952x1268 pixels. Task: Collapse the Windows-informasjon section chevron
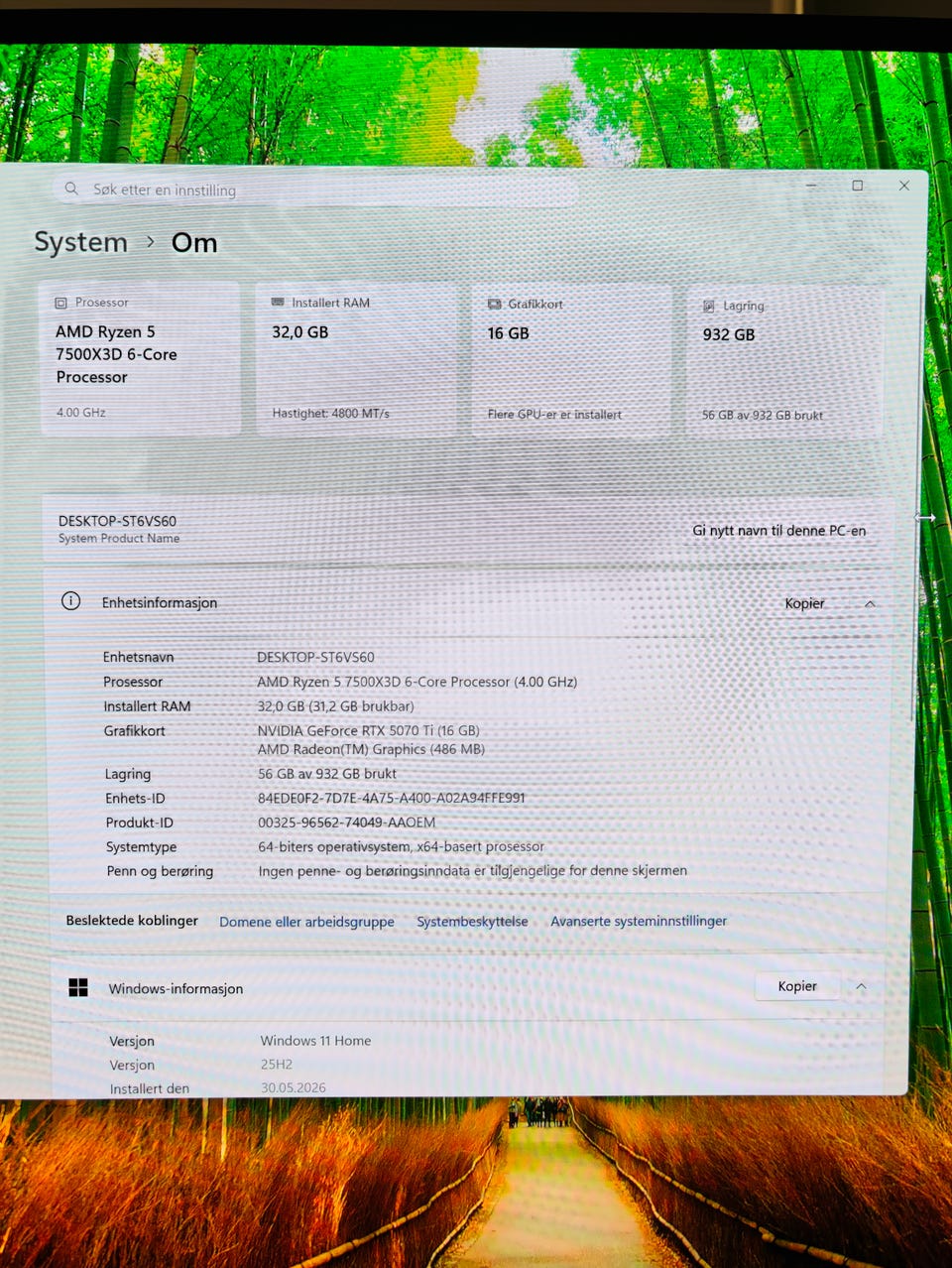[861, 986]
